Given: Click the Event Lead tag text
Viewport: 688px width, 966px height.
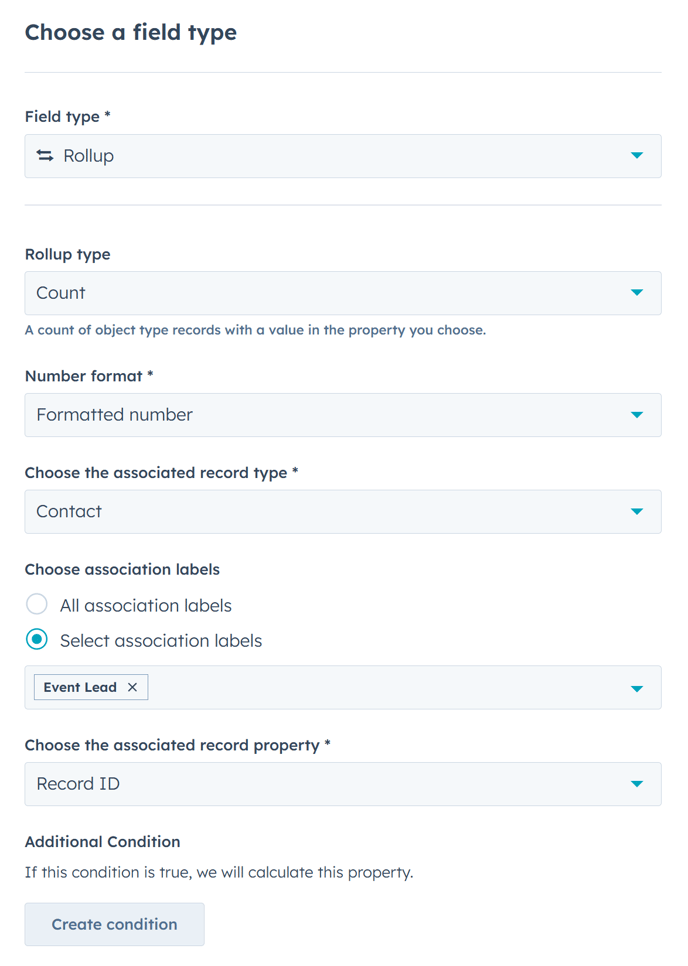Looking at the screenshot, I should tap(80, 687).
